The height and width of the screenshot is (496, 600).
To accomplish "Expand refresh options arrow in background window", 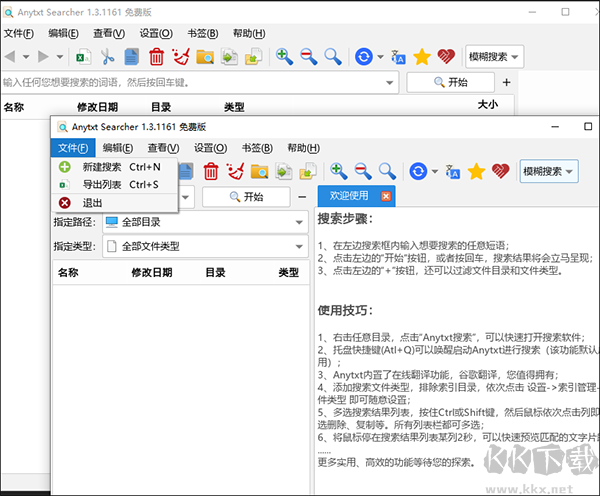I will tap(380, 57).
